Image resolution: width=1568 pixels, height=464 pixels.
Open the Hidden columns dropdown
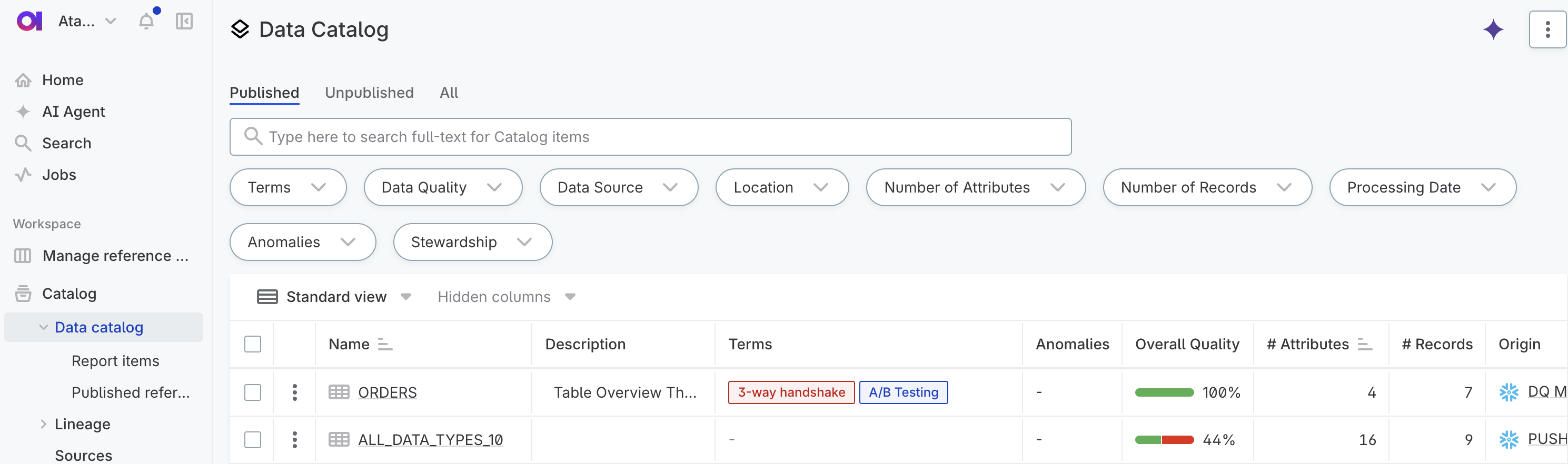[506, 297]
